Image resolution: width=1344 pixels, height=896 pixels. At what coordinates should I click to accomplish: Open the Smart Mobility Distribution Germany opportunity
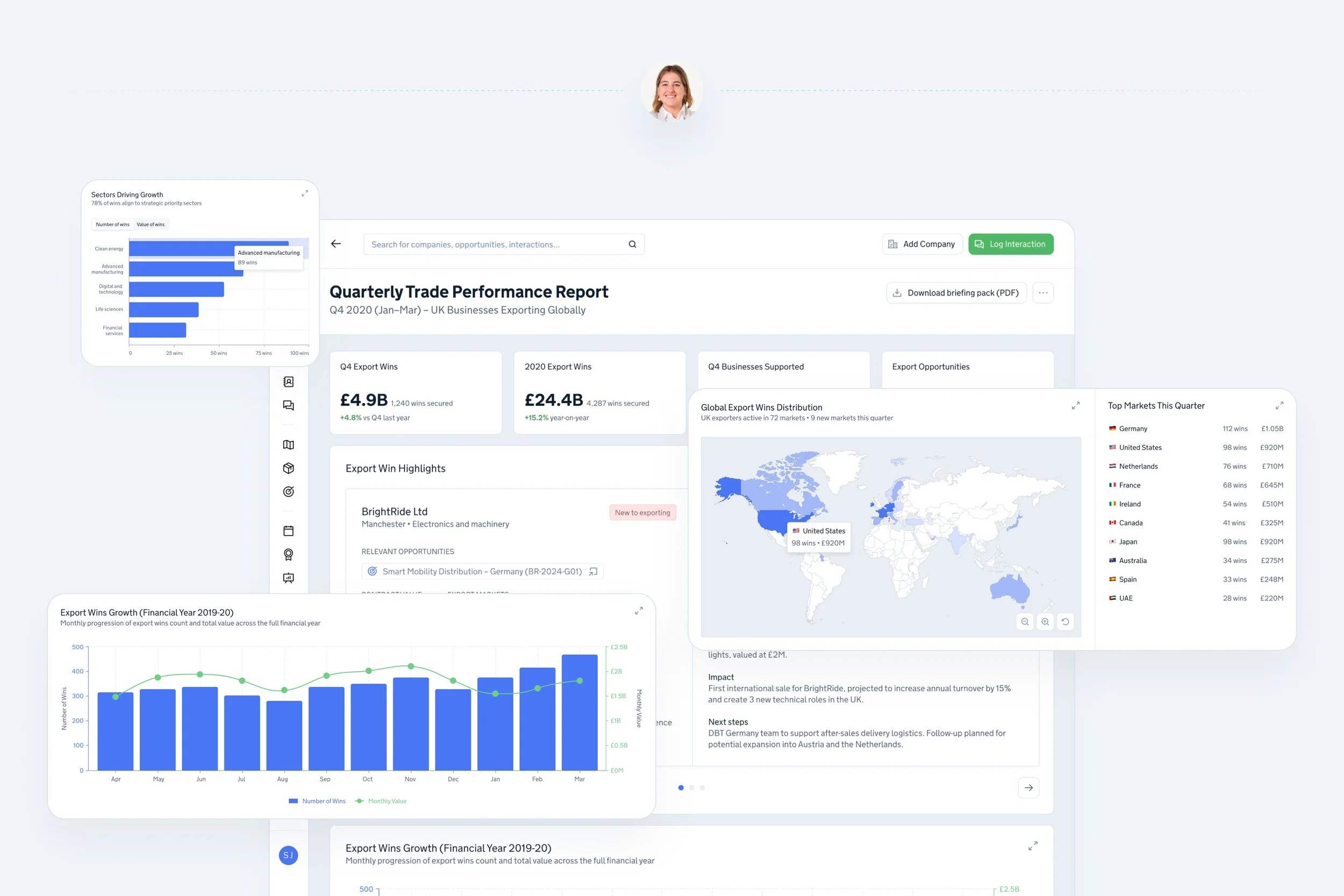483,571
